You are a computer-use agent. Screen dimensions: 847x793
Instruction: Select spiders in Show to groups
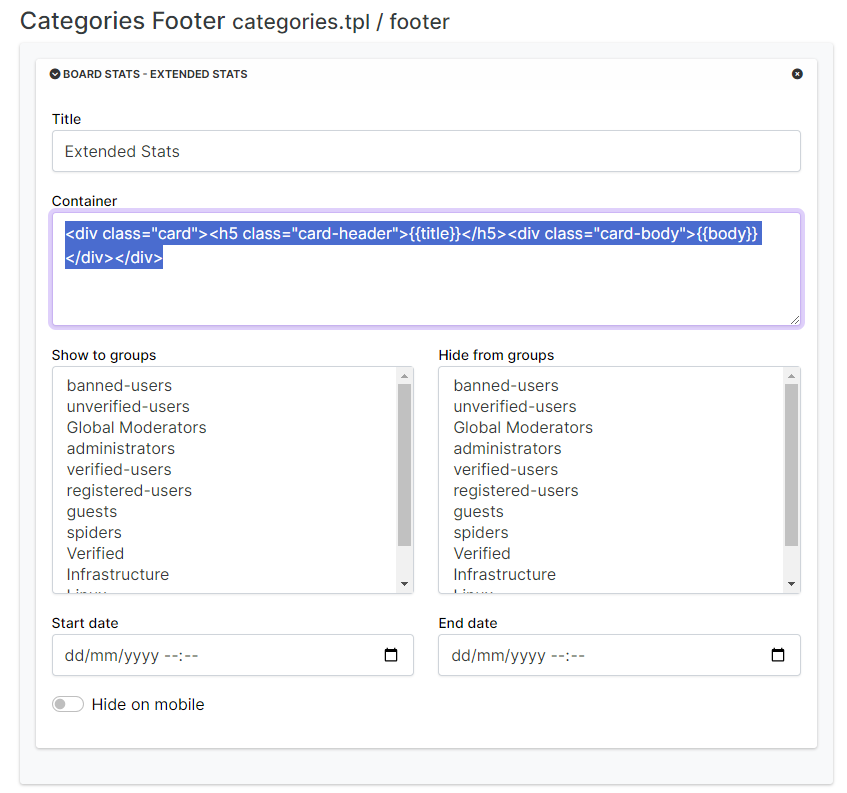click(x=94, y=533)
